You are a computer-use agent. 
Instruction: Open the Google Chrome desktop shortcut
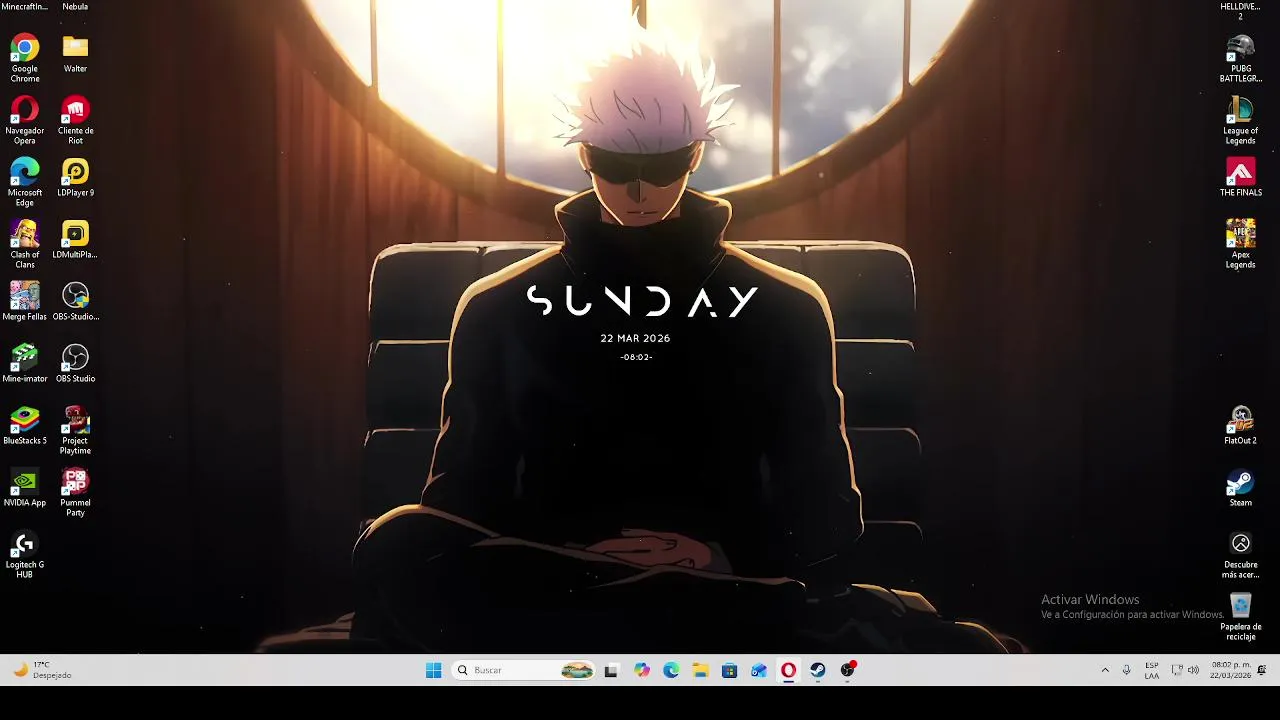tap(25, 57)
